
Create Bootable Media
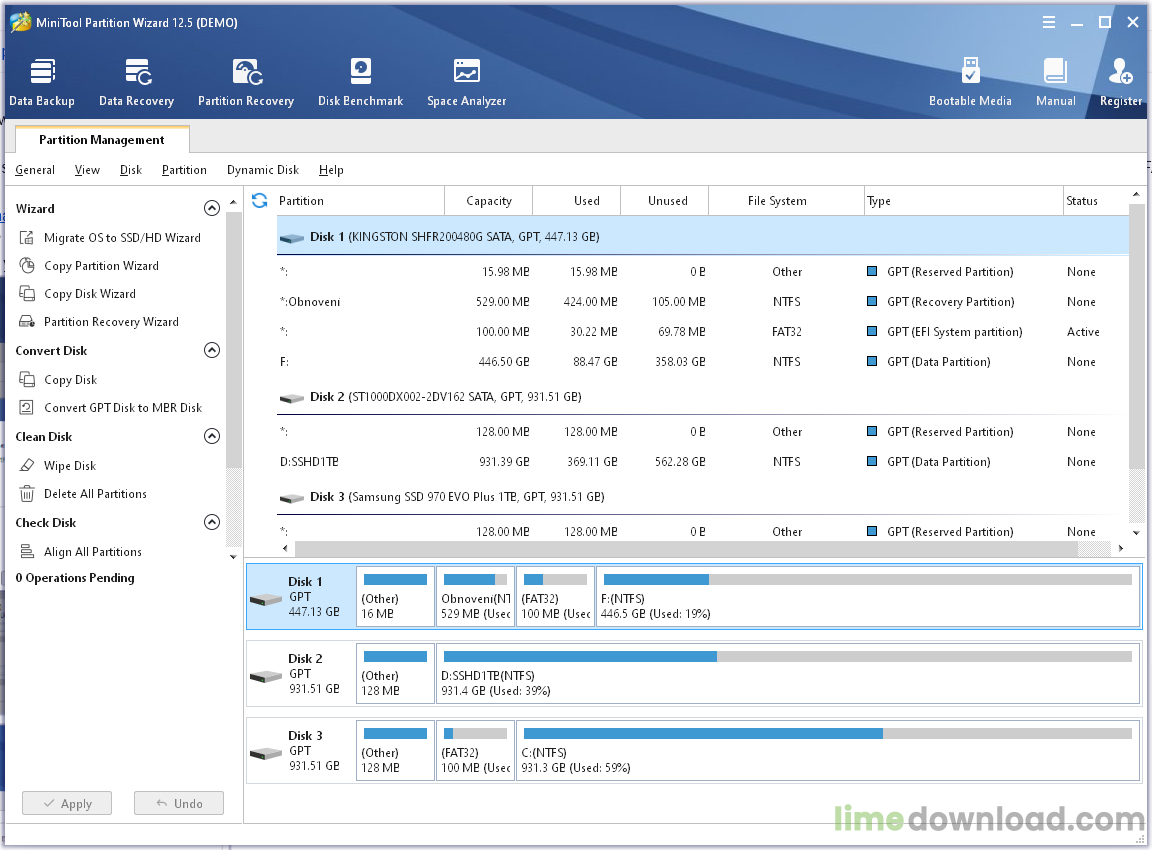pos(970,82)
